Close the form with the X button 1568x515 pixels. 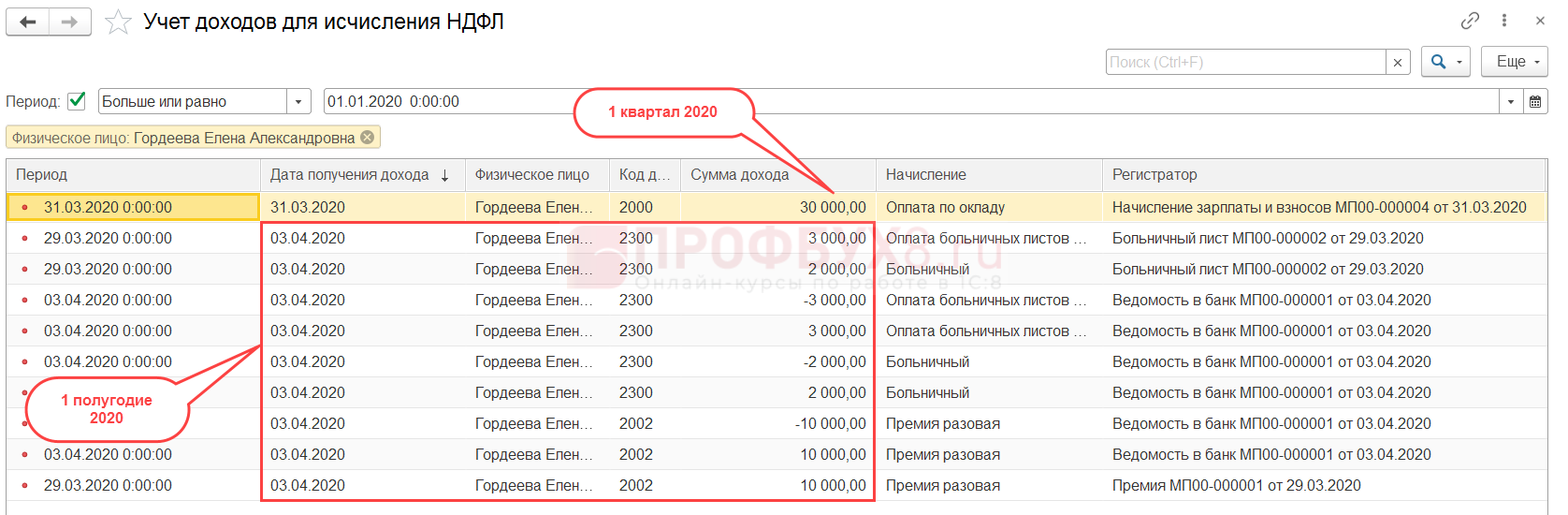point(1540,21)
